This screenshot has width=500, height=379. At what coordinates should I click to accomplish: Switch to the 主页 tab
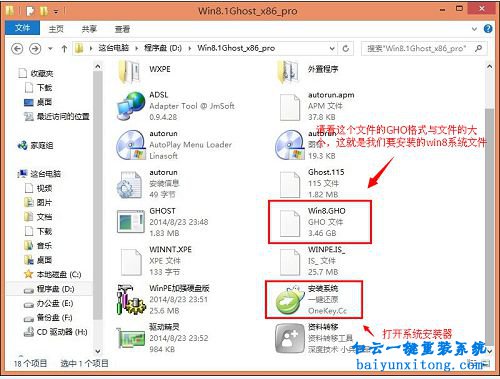[x=56, y=29]
